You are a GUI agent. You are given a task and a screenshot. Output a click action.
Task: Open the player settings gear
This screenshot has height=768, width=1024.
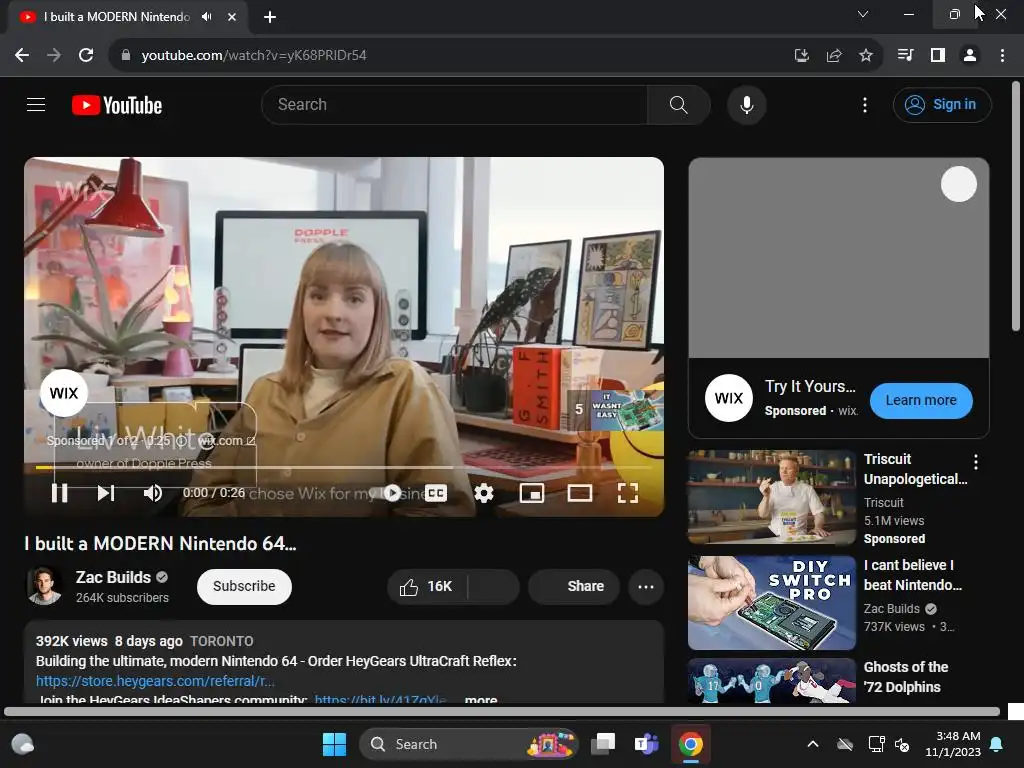483,493
